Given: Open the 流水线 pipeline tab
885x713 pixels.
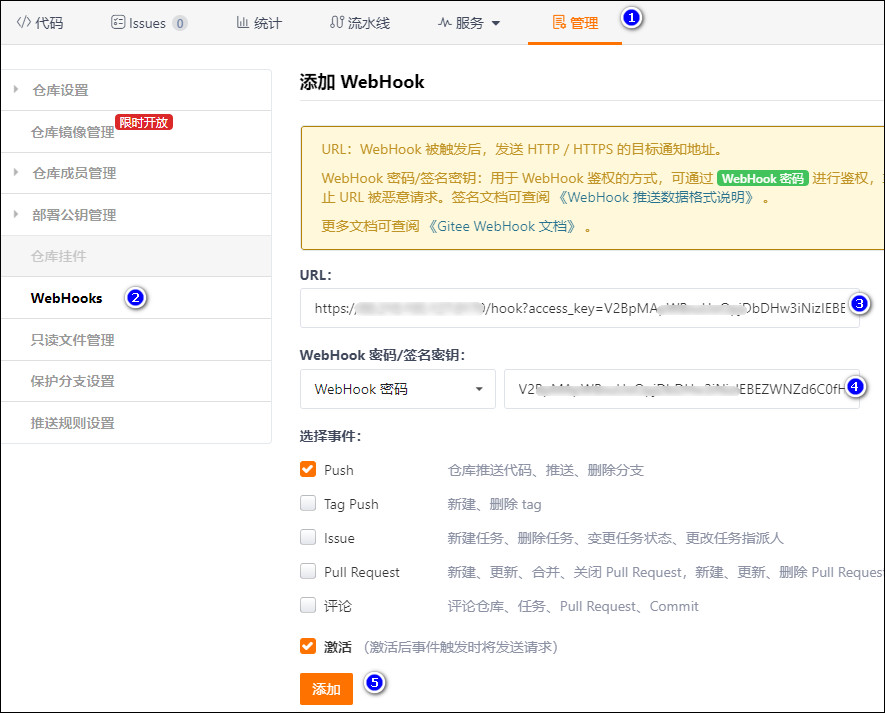Looking at the screenshot, I should pyautogui.click(x=360, y=23).
